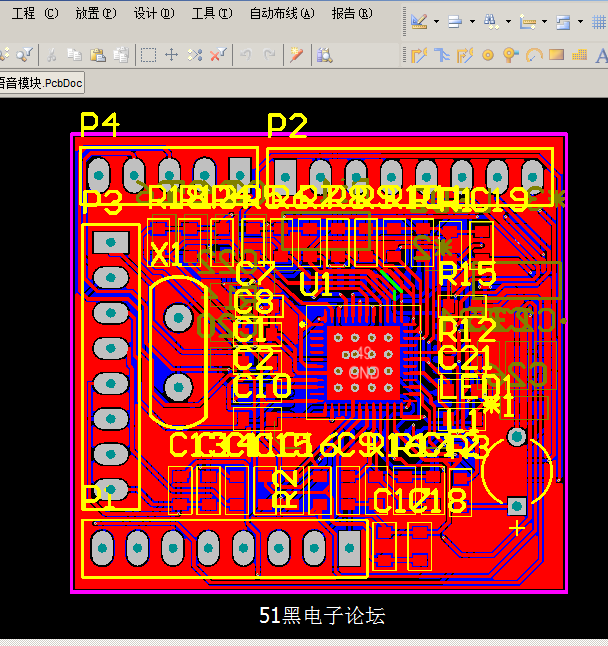The height and width of the screenshot is (646, 608).
Task: Switch to the 语音模块.PcbDoc document tab
Action: point(41,83)
